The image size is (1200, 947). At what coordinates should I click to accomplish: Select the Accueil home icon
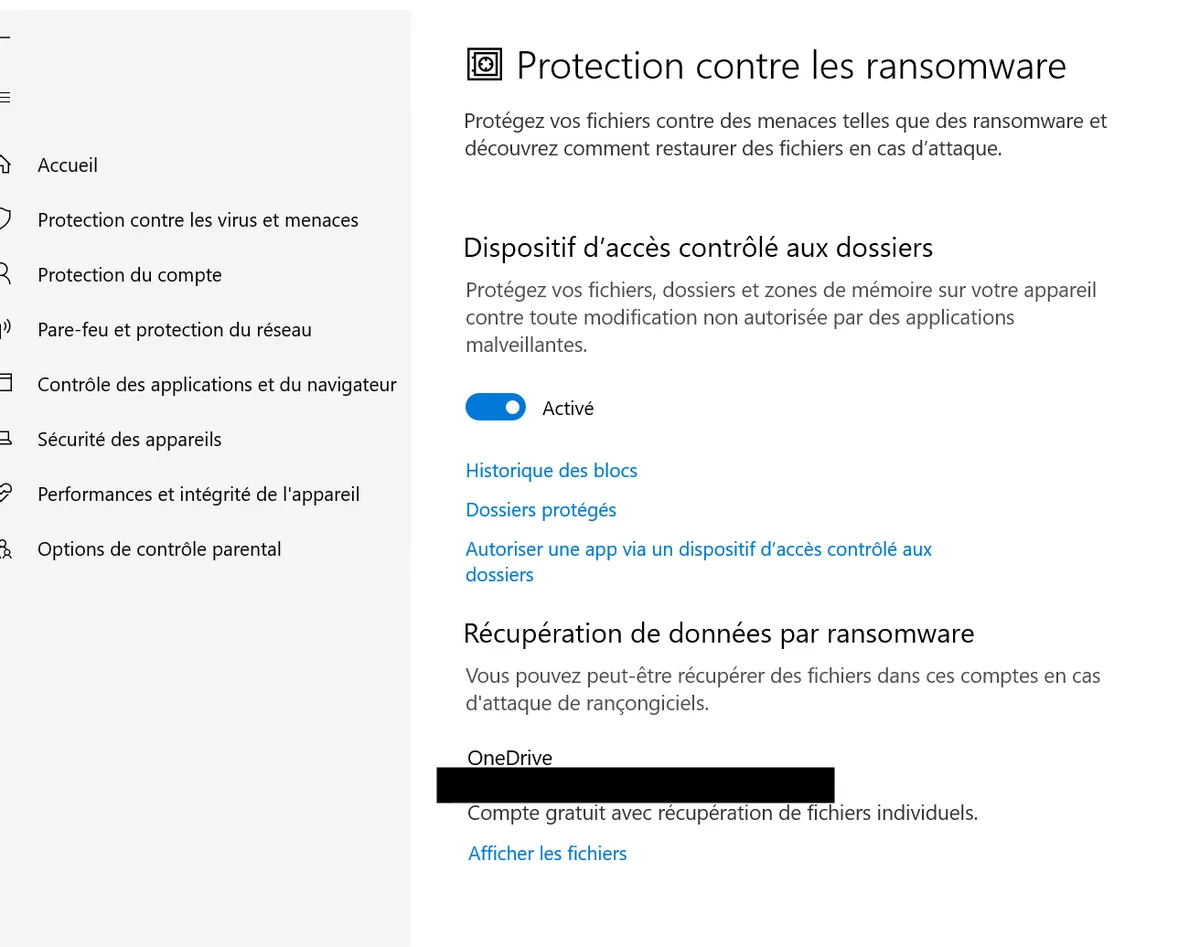pos(7,164)
